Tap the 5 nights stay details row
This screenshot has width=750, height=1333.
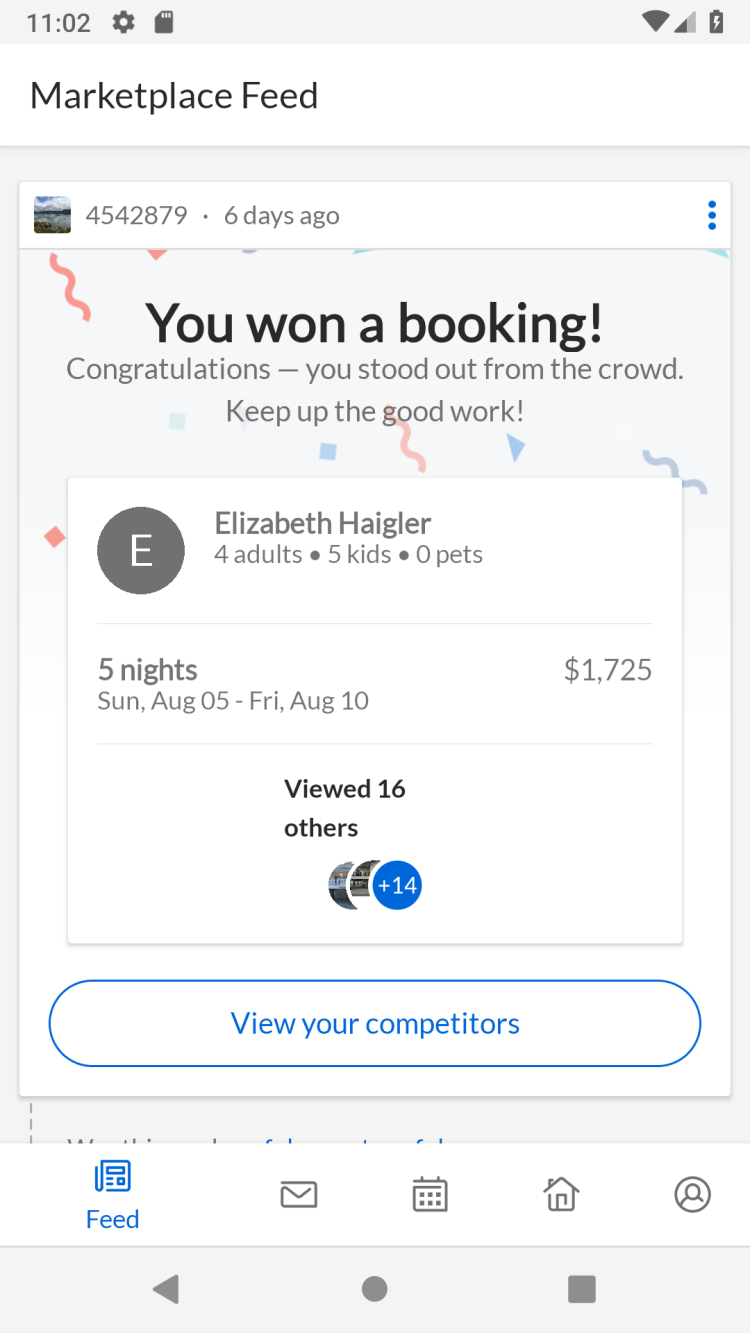coord(233,684)
